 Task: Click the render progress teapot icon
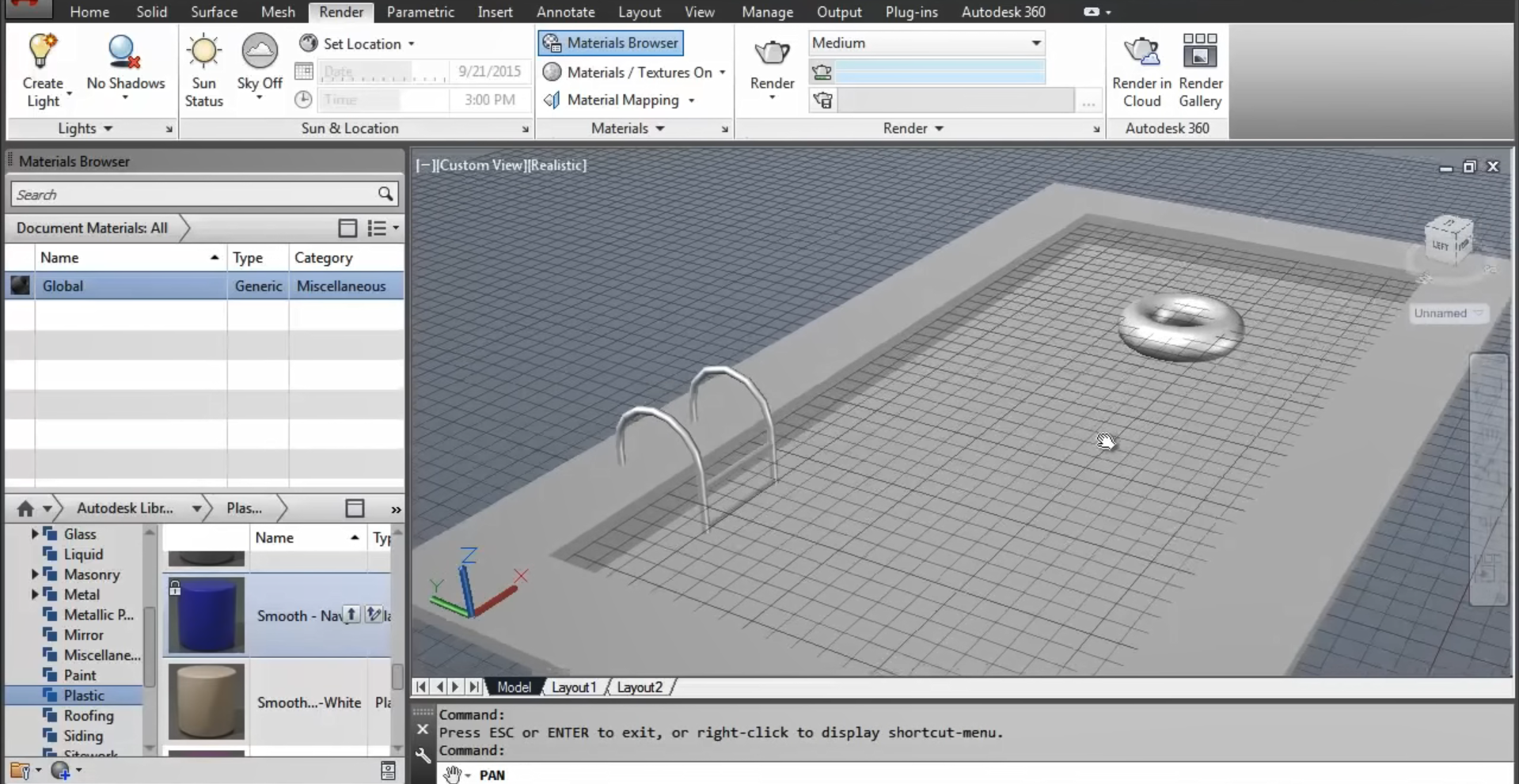[822, 72]
